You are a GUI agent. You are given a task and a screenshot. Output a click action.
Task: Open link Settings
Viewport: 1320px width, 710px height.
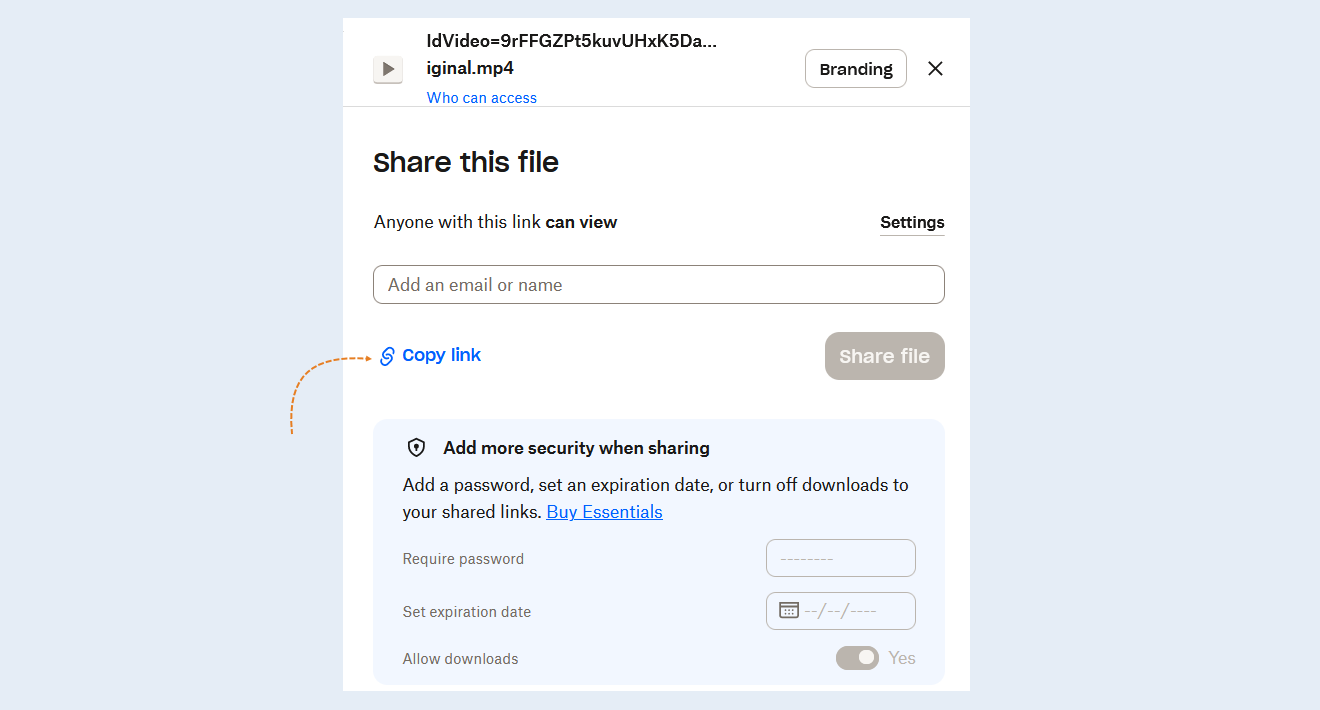[912, 223]
